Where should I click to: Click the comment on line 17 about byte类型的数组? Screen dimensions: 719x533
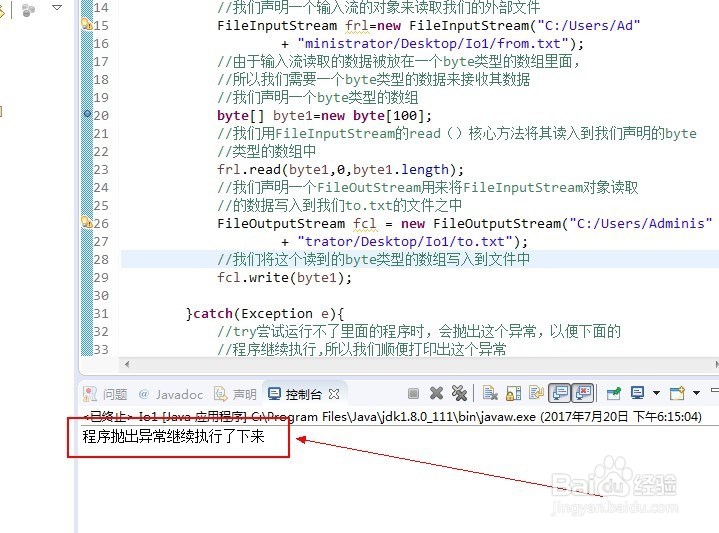pyautogui.click(x=398, y=61)
